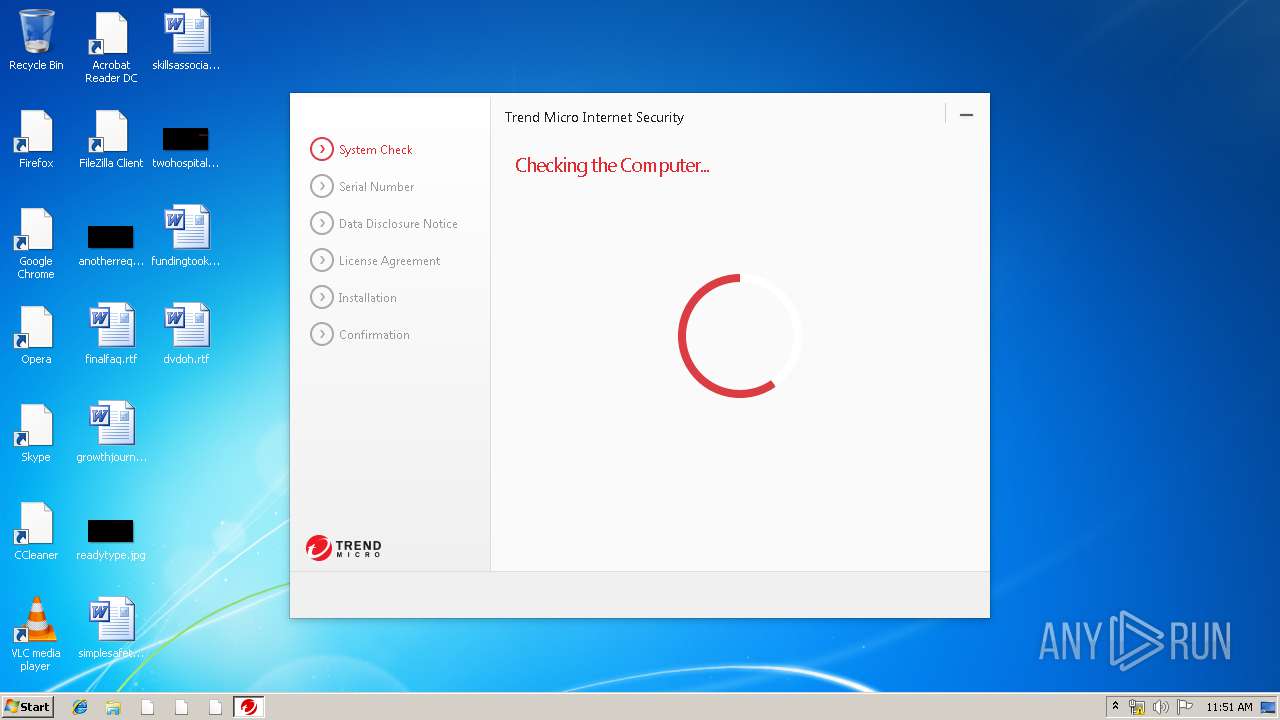The height and width of the screenshot is (720, 1280).
Task: Open the FileZilla Client shortcut
Action: (x=111, y=138)
